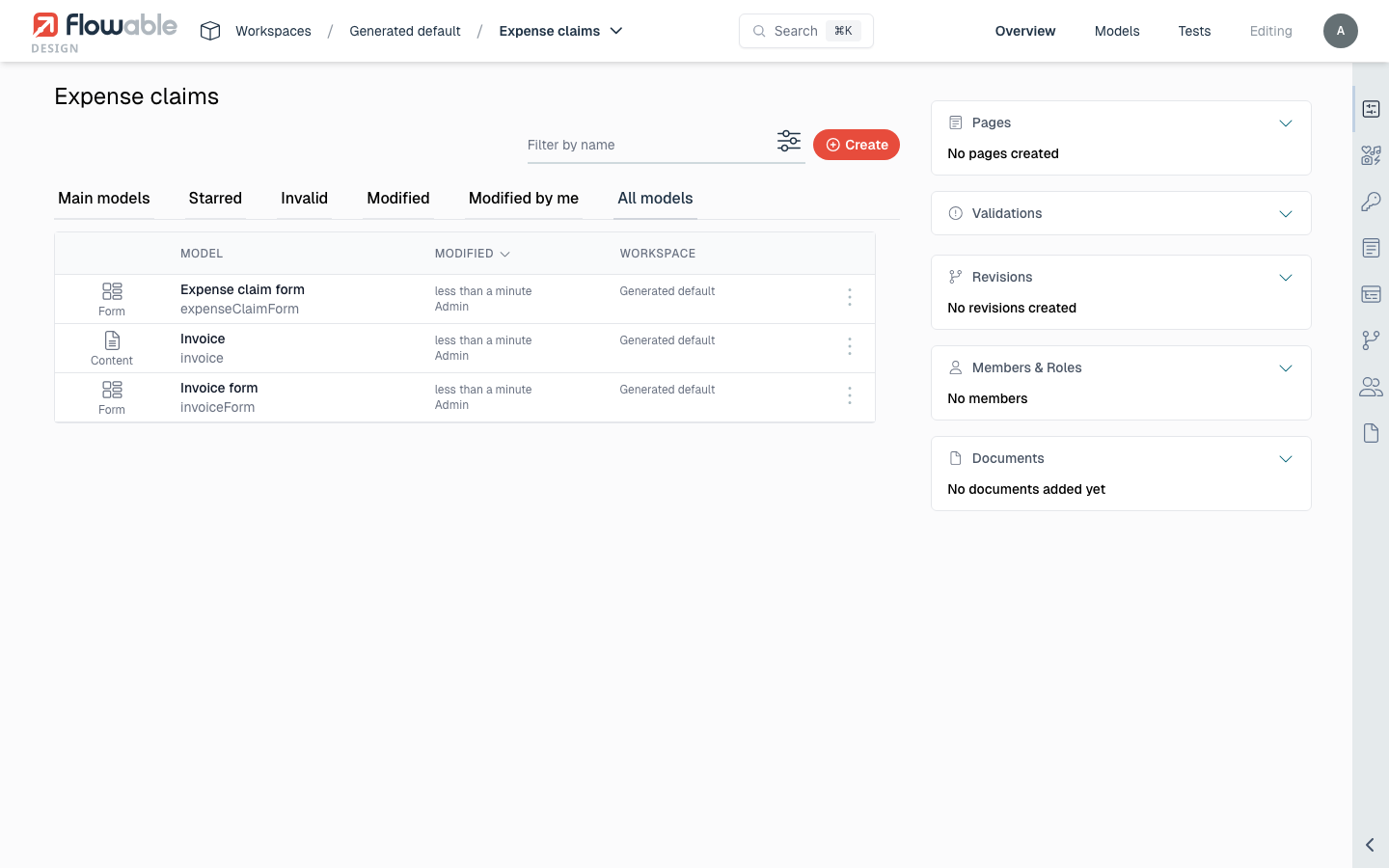Open the form layout icon in right sidebar
Image resolution: width=1389 pixels, height=868 pixels.
click(1371, 294)
